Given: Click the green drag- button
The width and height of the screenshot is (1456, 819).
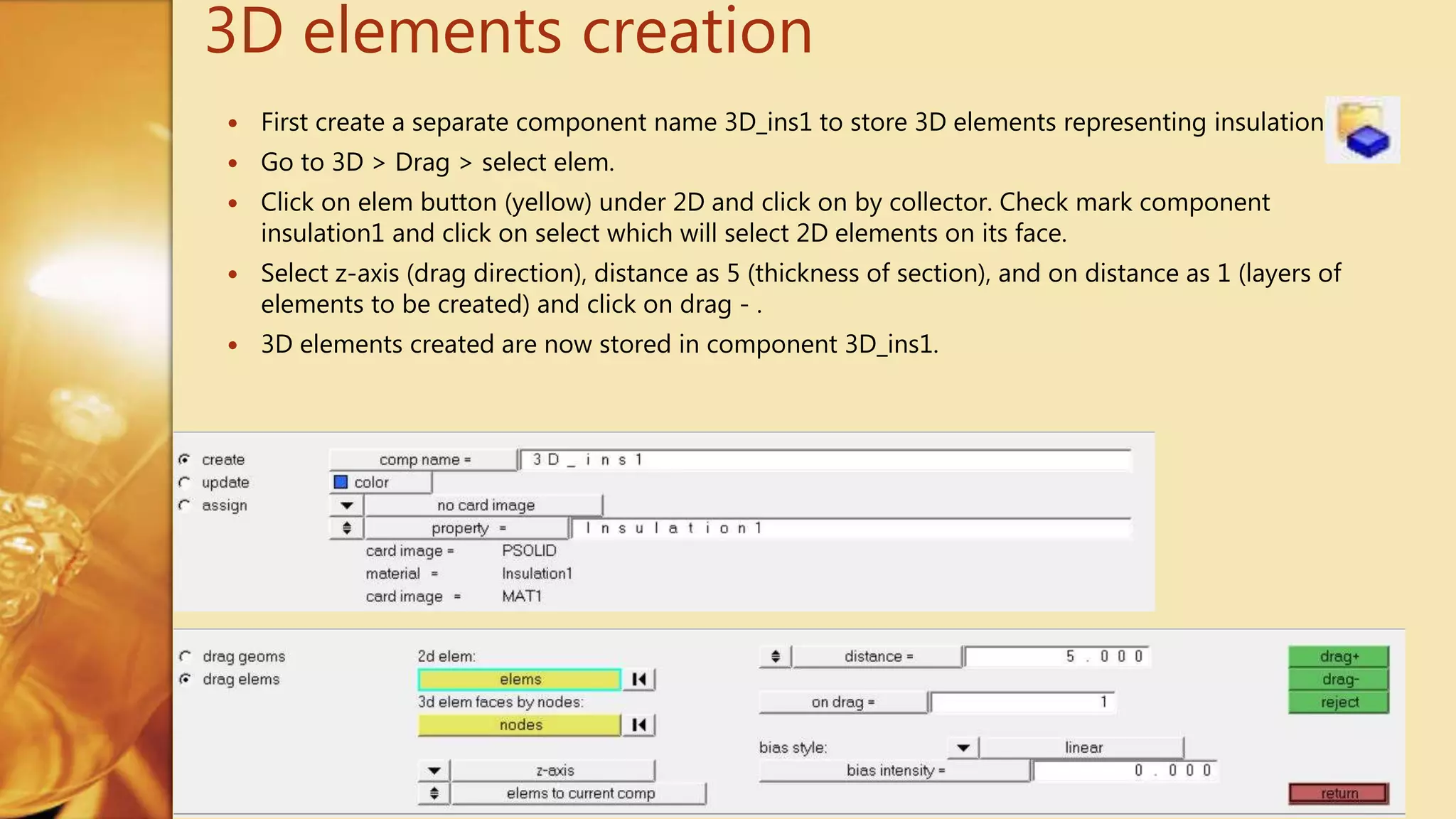Looking at the screenshot, I should tap(1339, 680).
